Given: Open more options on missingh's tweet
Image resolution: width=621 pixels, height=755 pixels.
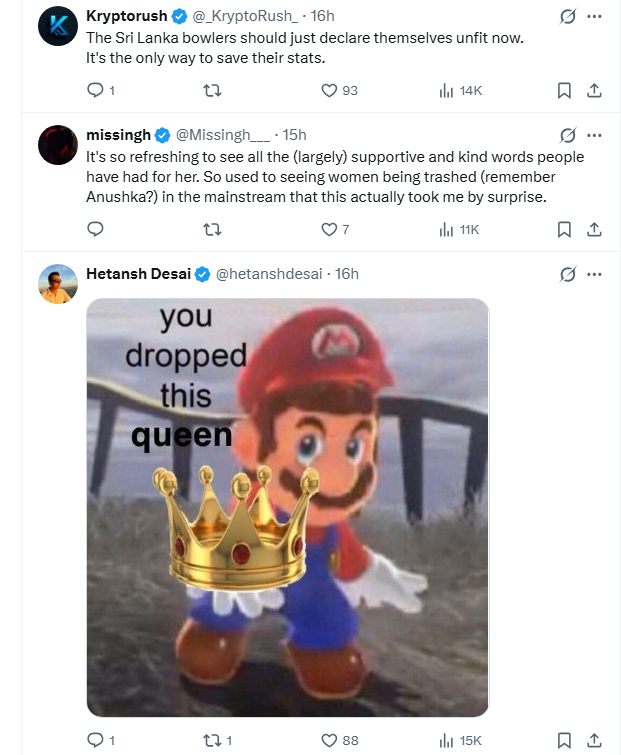Looking at the screenshot, I should pos(595,135).
